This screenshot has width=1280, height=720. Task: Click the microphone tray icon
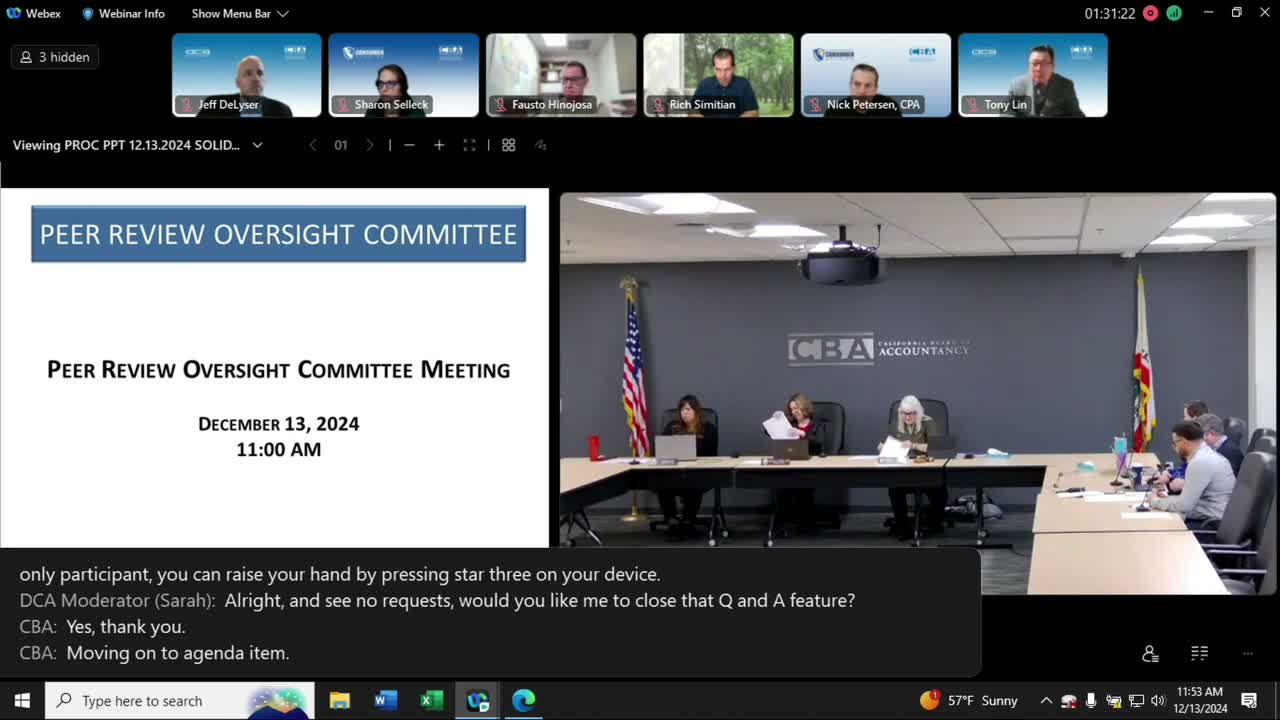(x=1091, y=700)
